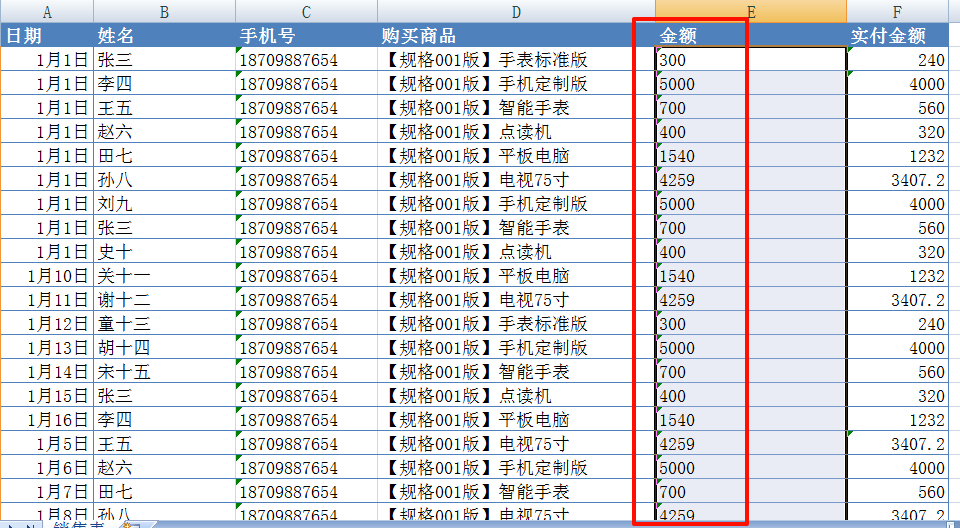
Task: Click paid amount 4000 in 胡十四's row
Action: (898, 348)
